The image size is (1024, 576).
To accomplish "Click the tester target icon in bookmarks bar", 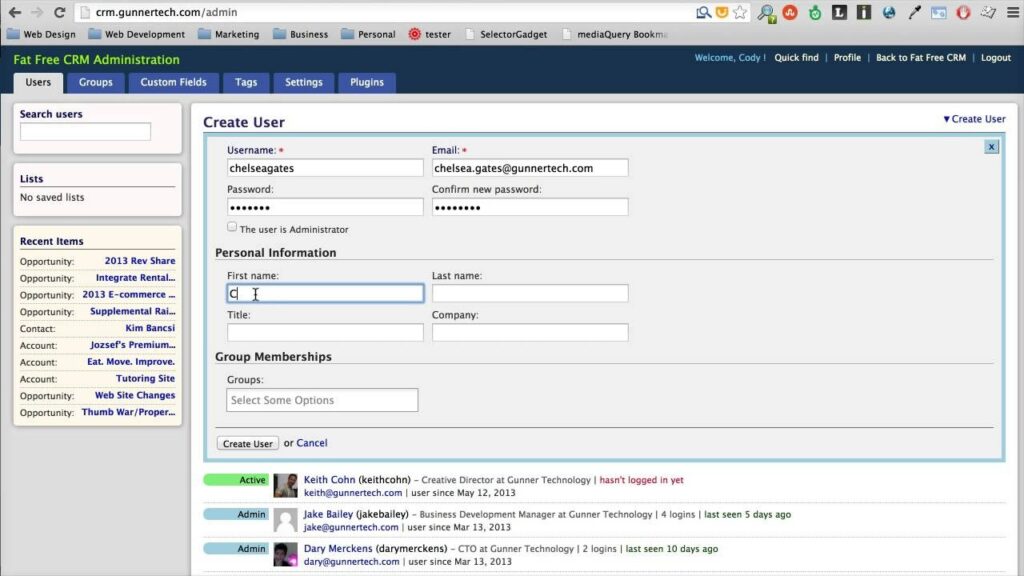I will (413, 33).
